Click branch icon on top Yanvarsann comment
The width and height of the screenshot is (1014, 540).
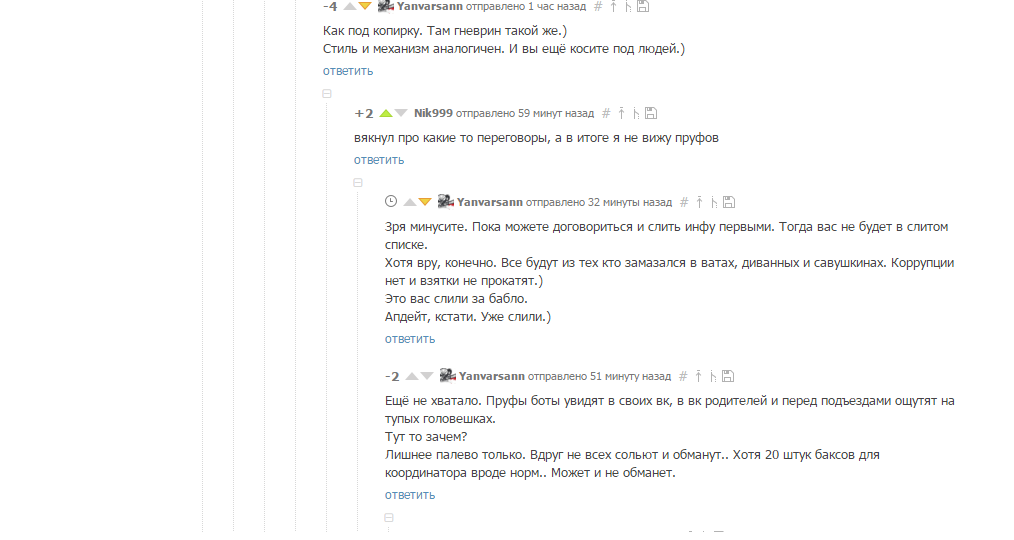pos(627,6)
